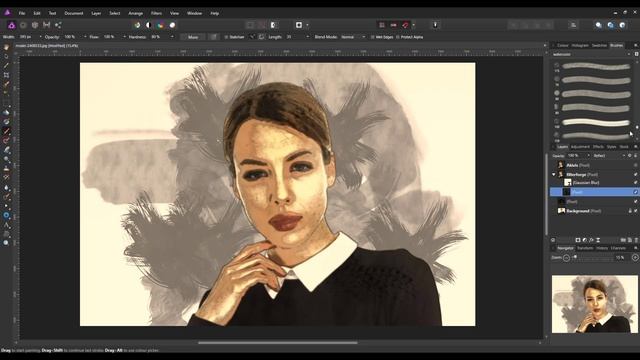Select the Photo Persona icon
The height and width of the screenshot is (360, 640).
pos(11,25)
